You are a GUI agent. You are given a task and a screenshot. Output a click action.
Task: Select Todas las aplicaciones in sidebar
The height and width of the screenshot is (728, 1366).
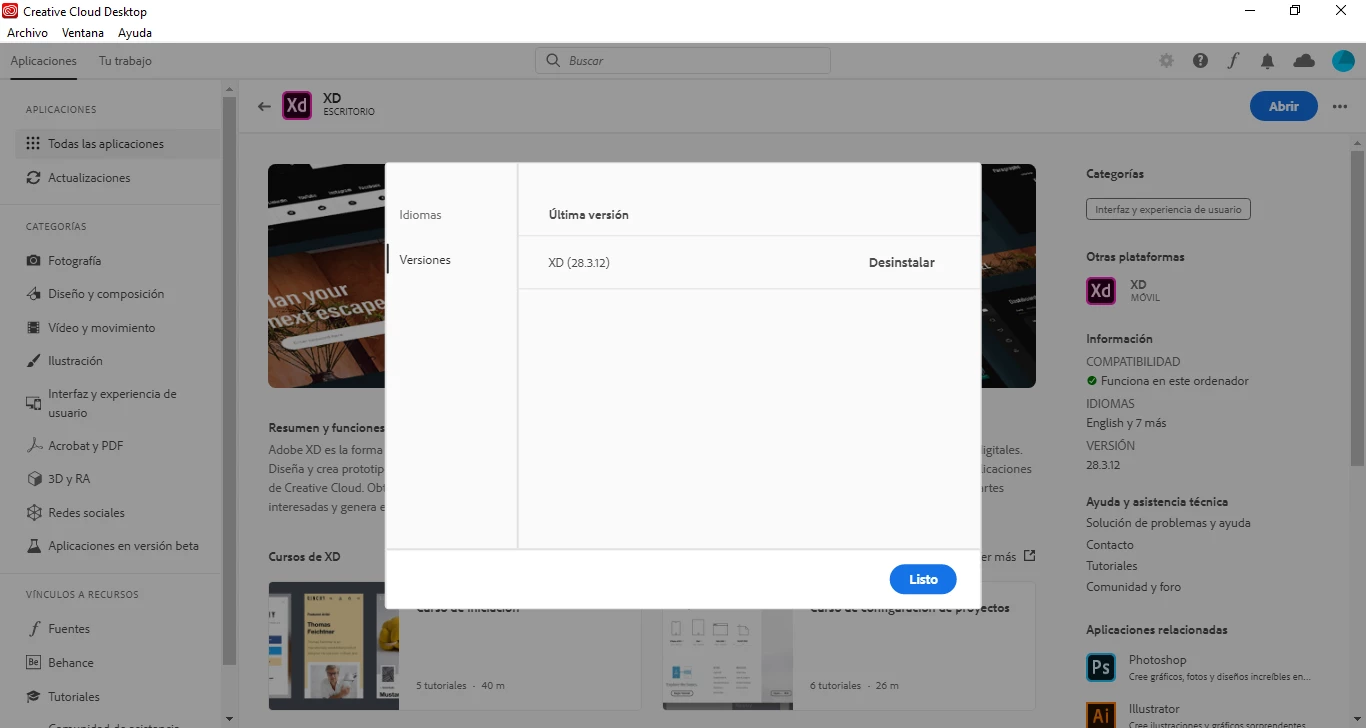coord(118,144)
